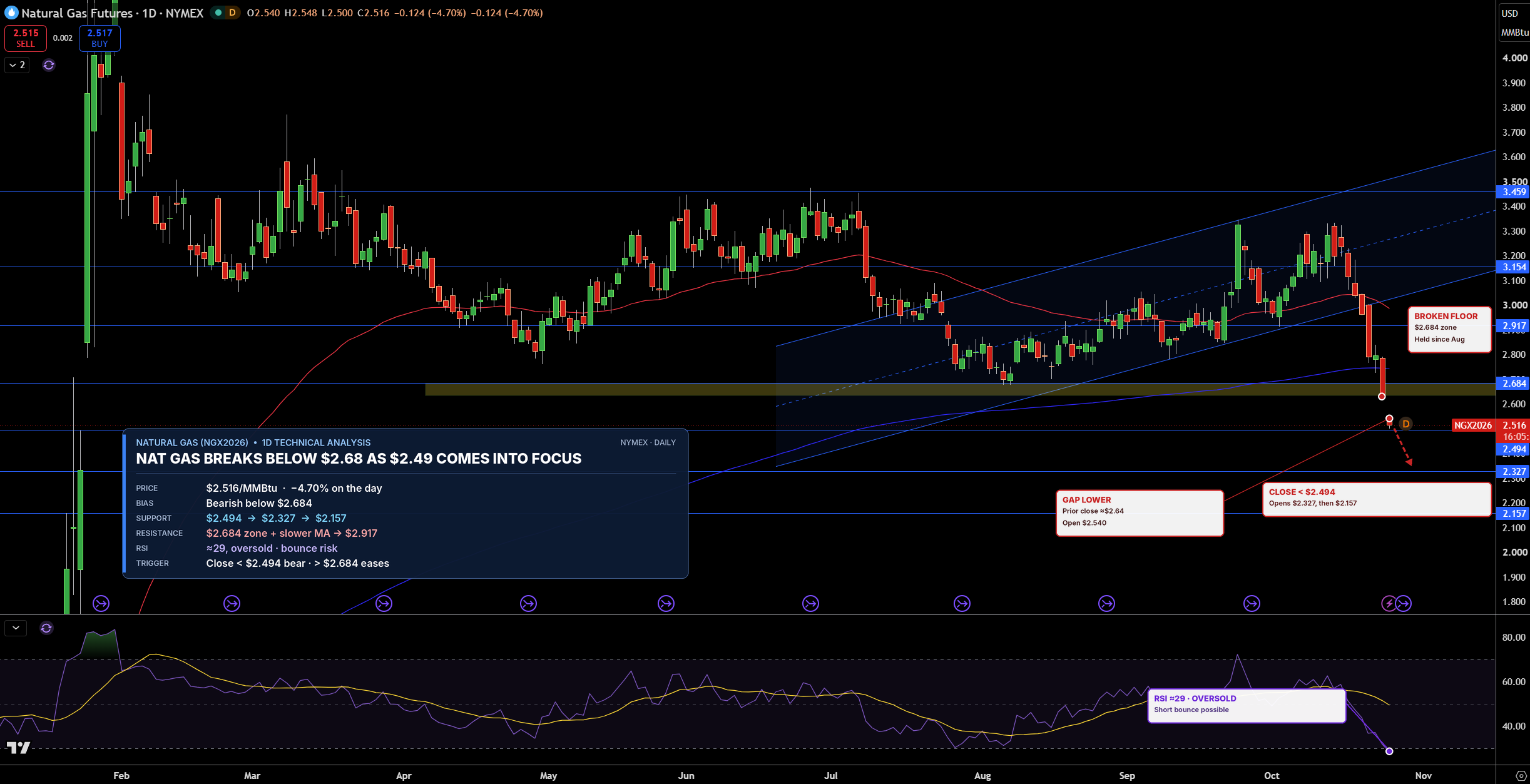
Task: Click the contract switch marker just before Mar
Action: pyautogui.click(x=232, y=604)
